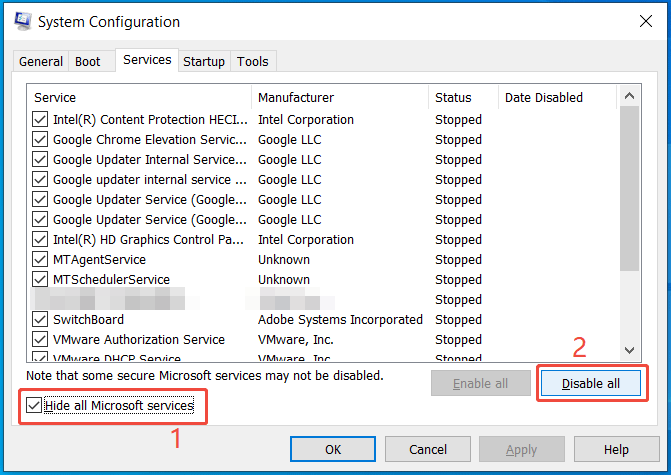Uncheck VMware Authorization Service checkbox
This screenshot has width=671, height=475.
[x=40, y=340]
